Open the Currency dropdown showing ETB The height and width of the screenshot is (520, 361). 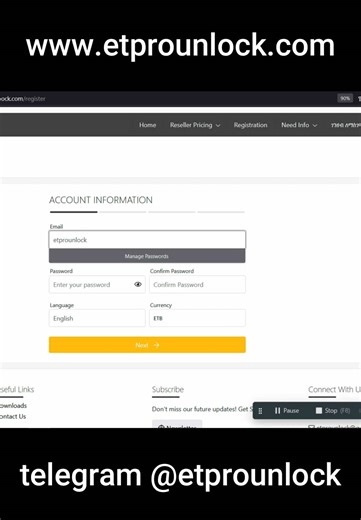[x=197, y=318]
